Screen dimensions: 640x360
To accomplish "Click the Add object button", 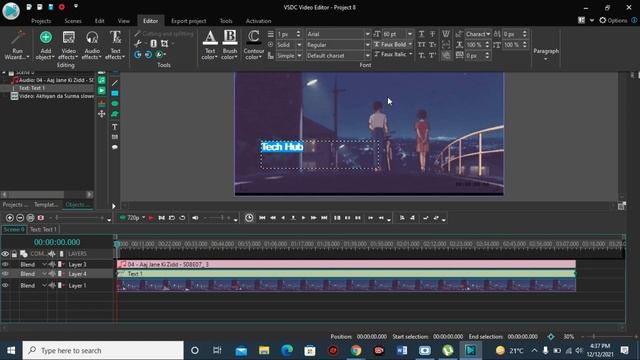I will [x=45, y=45].
